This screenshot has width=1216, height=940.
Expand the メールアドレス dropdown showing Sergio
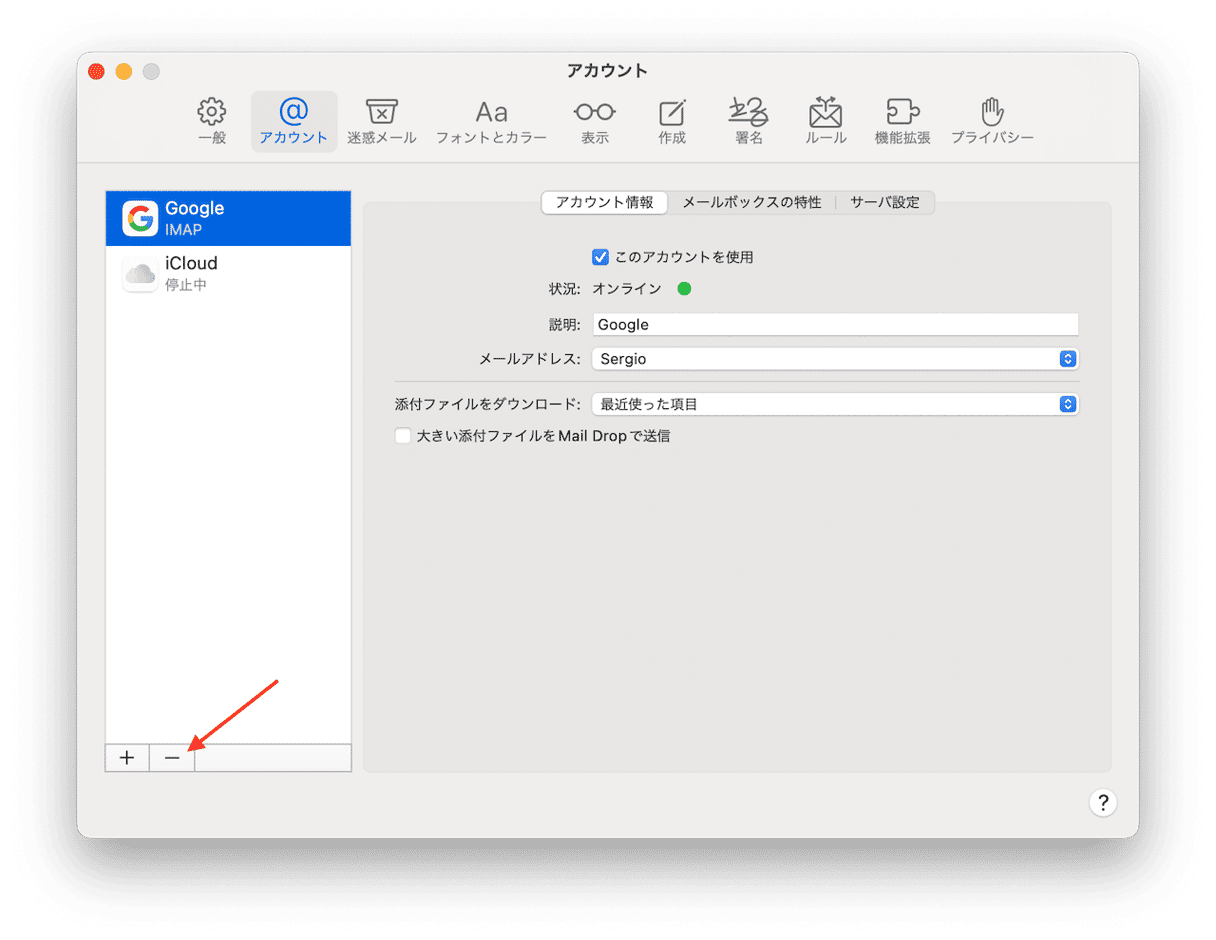(x=835, y=359)
